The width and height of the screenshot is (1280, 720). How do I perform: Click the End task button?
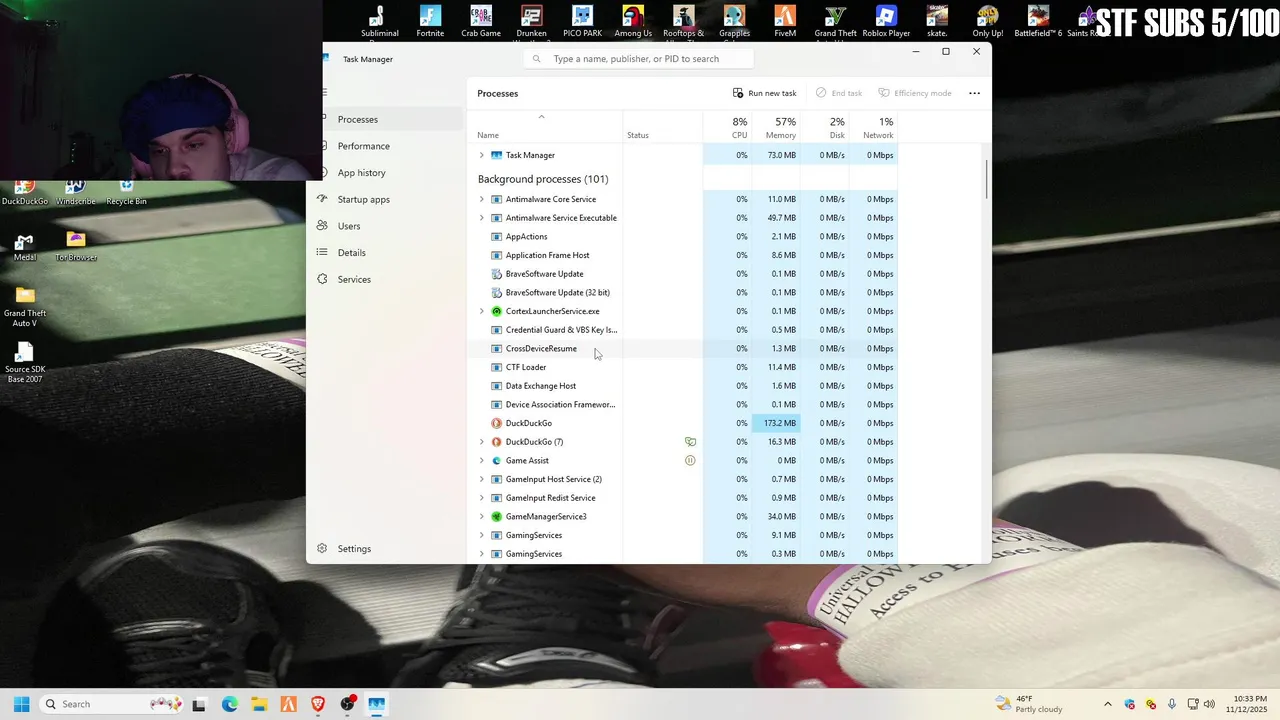pos(839,93)
